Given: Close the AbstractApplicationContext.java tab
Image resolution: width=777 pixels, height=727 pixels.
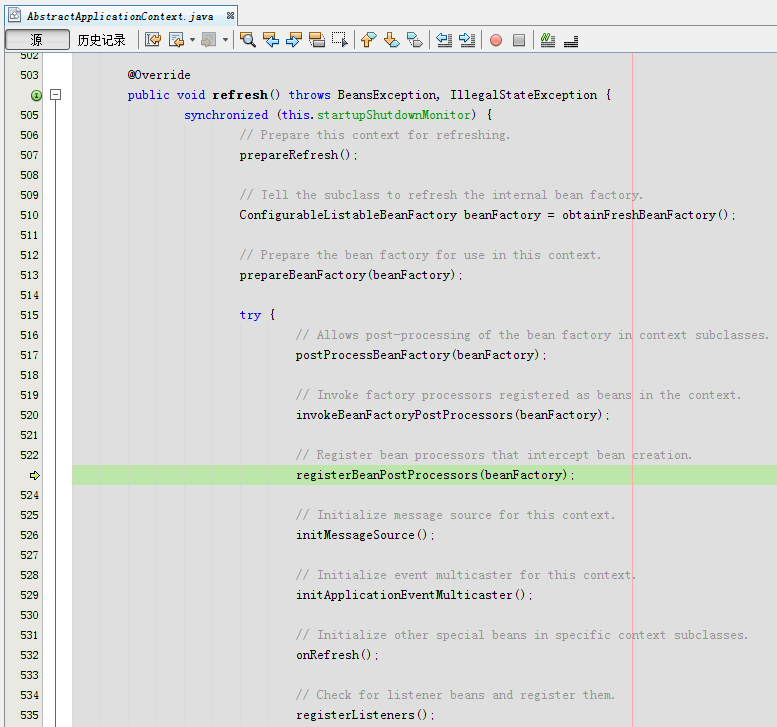Looking at the screenshot, I should pos(230,16).
